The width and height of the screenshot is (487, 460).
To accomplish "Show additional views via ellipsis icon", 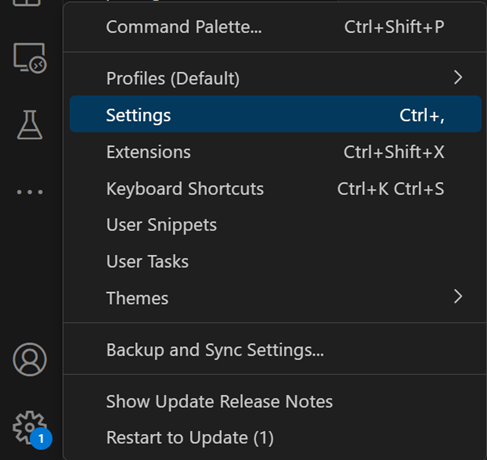I will coord(30,192).
